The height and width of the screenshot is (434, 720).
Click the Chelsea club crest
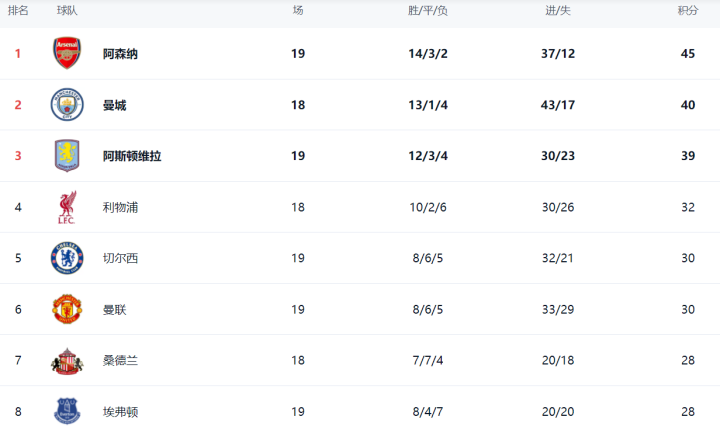point(67,258)
